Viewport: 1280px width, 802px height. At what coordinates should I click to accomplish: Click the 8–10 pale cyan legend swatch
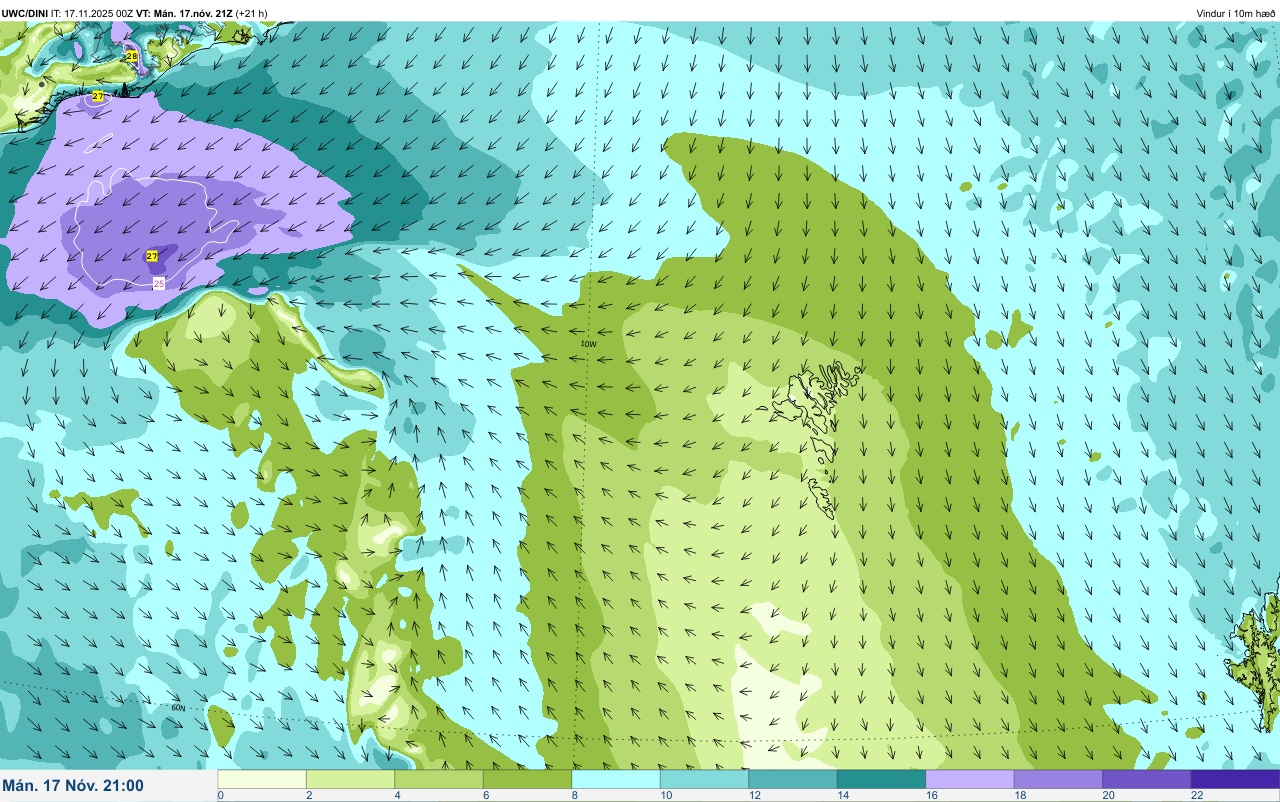pos(616,779)
